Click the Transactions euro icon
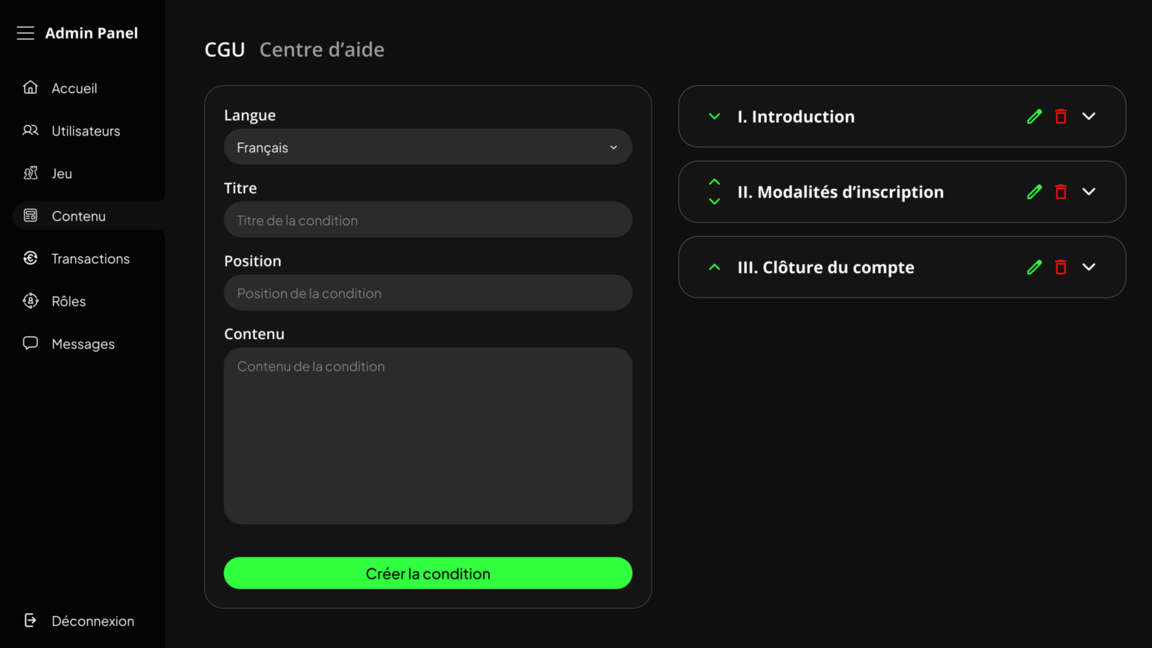The height and width of the screenshot is (648, 1152). 30,258
